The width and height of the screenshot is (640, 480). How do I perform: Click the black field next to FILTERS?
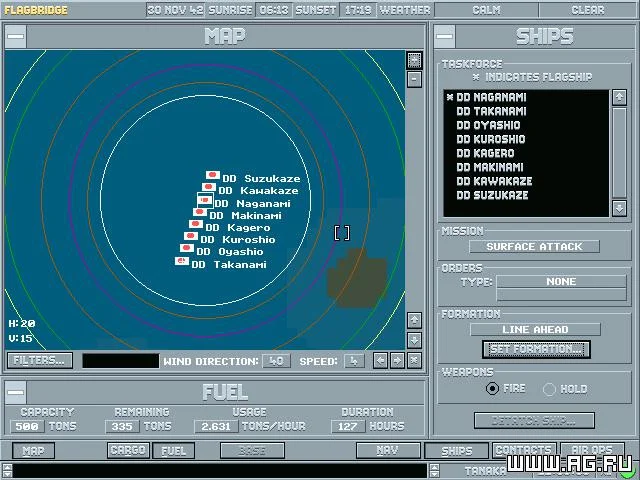[x=120, y=361]
